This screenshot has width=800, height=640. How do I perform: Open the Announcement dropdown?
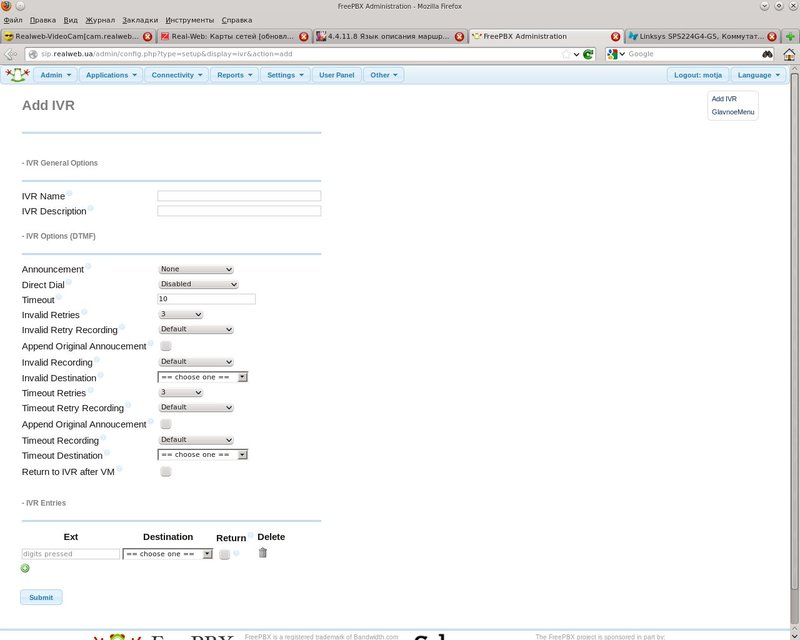(x=196, y=269)
